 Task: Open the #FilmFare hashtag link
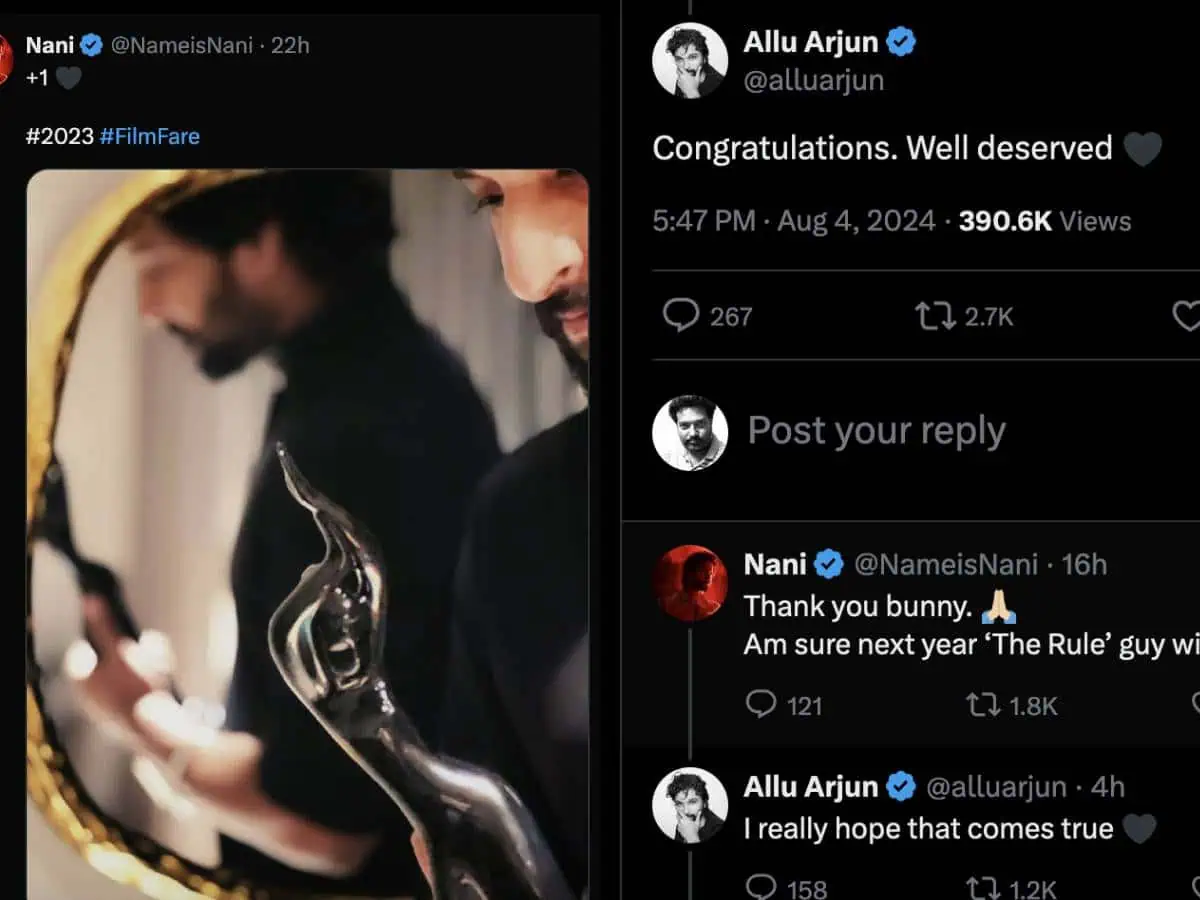click(150, 136)
